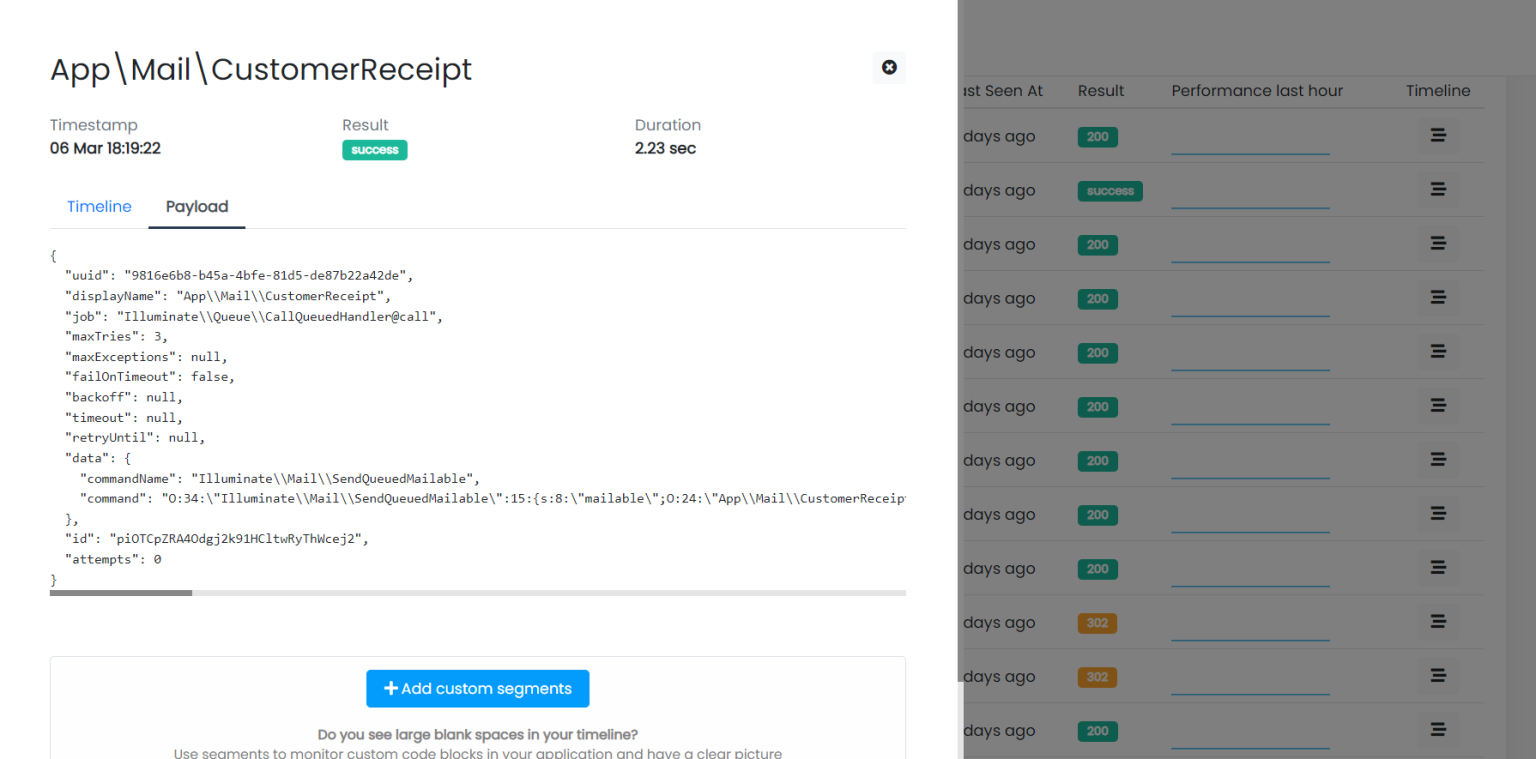Click the close icon on the CustomerReceipt modal
Viewport: 1536px width, 759px height.
click(x=889, y=67)
